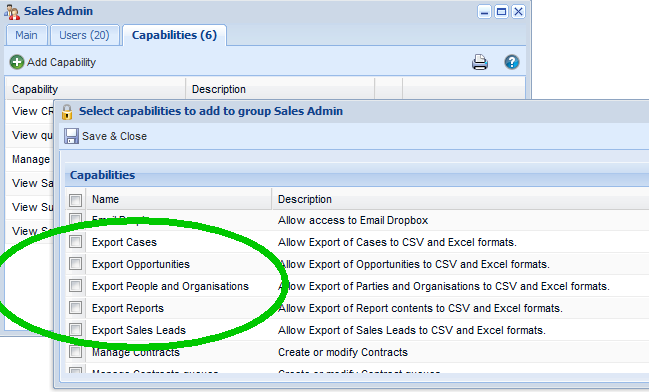Click the 'Capabilities' panel heading in dialog
Viewport: 649px width, 392px height.
click(102, 175)
